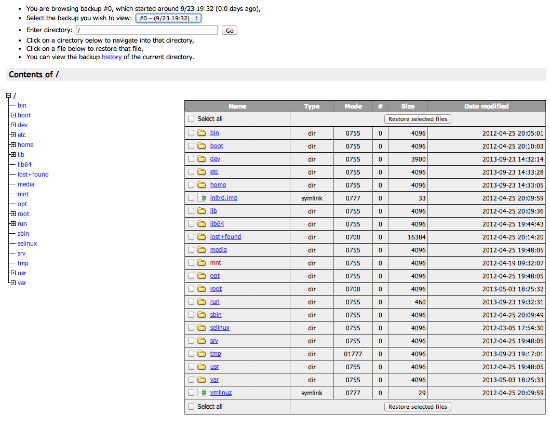The image size is (550, 421).
Task: Open the backup history link
Action: click(112, 57)
